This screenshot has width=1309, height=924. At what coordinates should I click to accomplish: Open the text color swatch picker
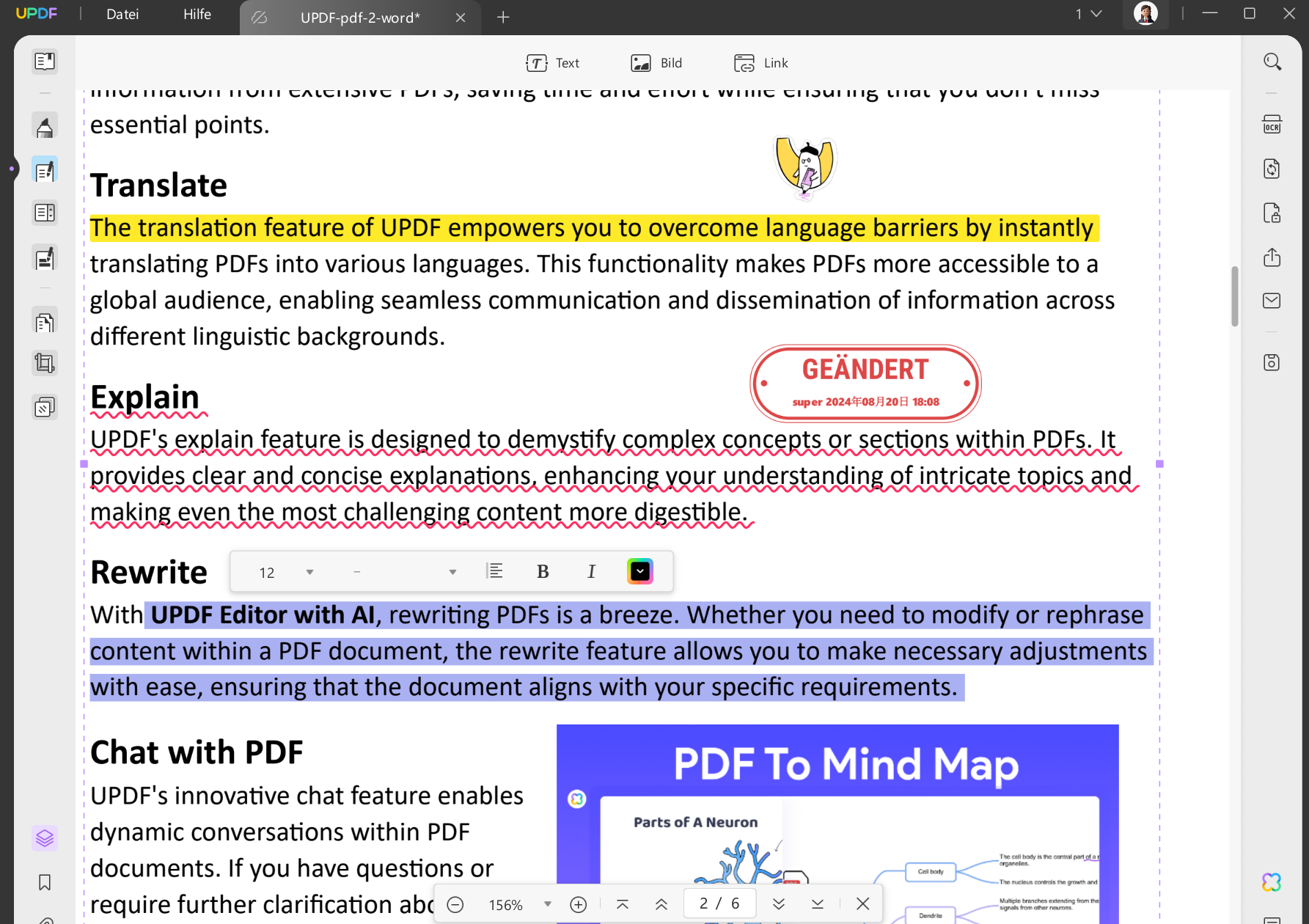(640, 571)
